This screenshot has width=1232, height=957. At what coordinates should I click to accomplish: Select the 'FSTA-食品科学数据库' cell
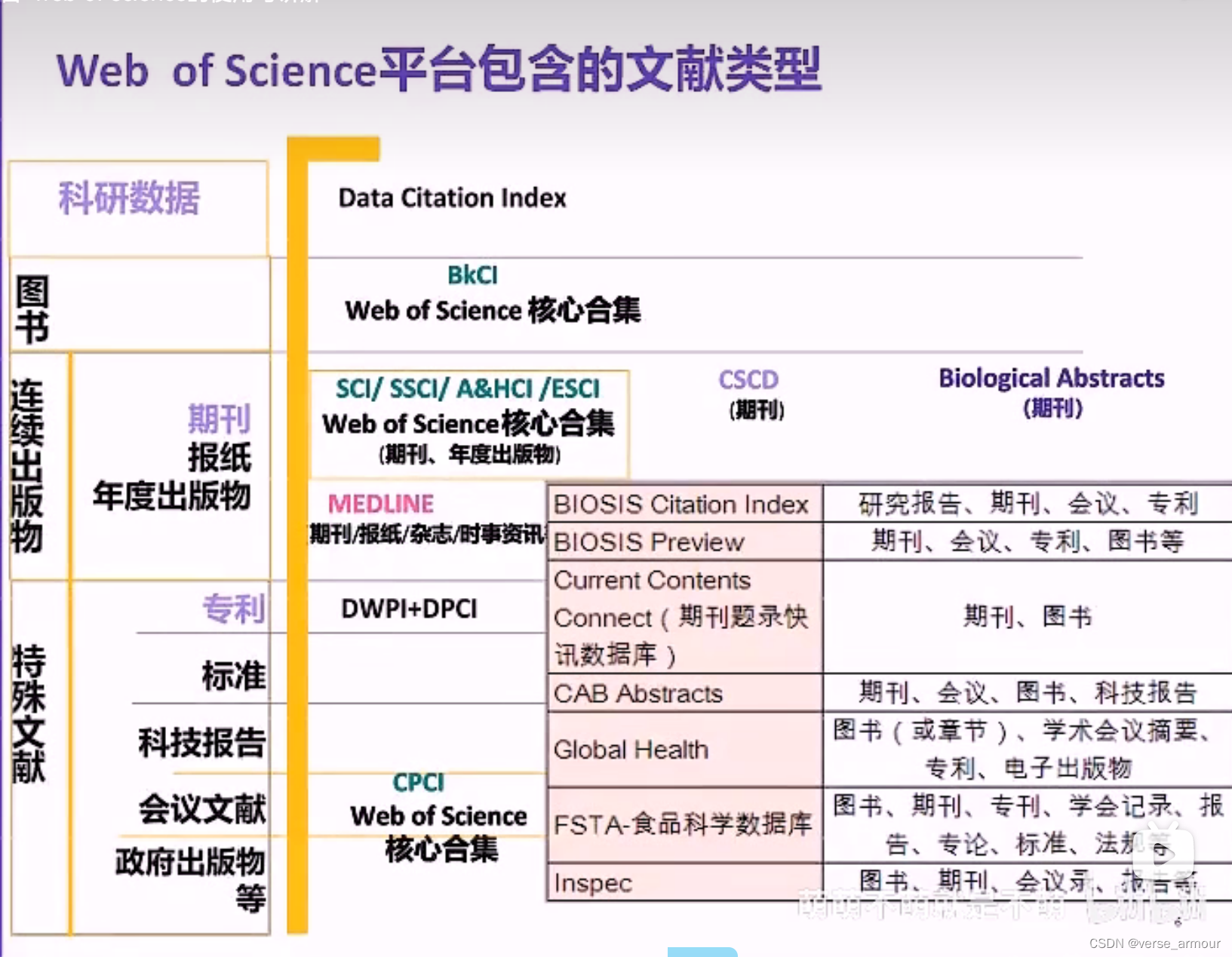[684, 825]
